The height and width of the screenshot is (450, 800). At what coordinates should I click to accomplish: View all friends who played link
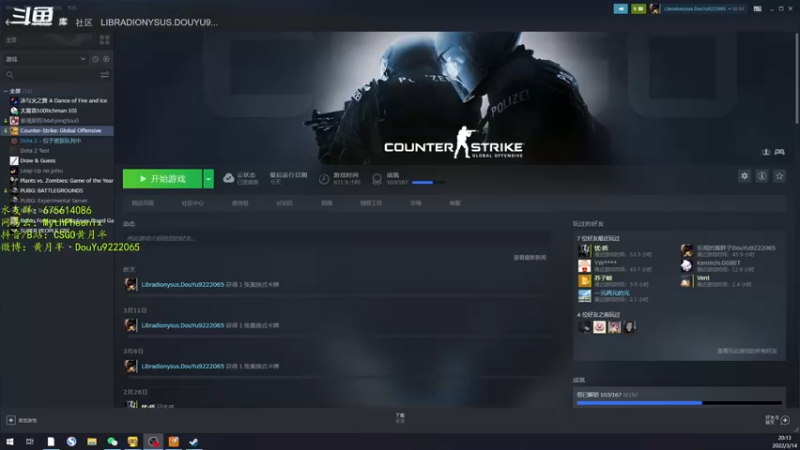(x=747, y=351)
